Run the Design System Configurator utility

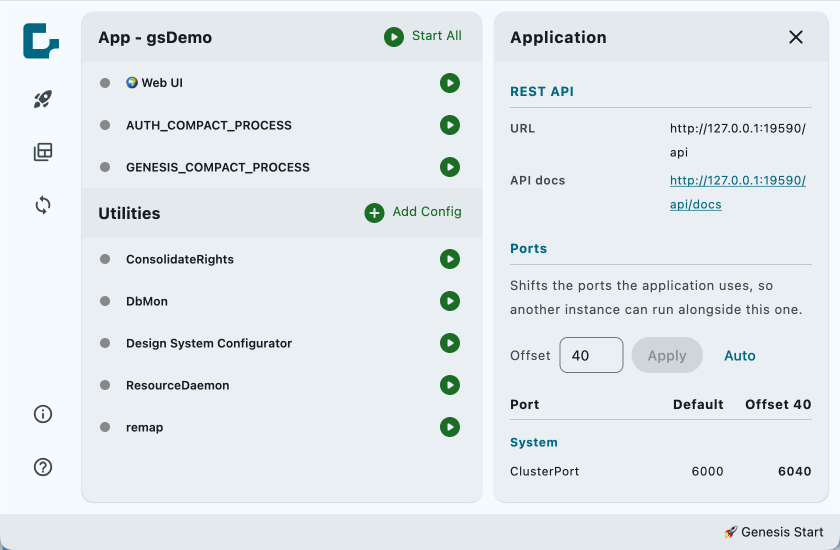[450, 343]
